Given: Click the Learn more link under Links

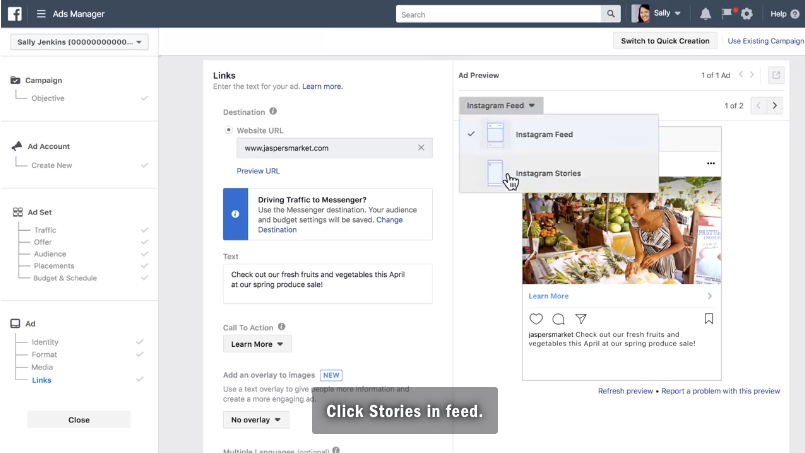Looking at the screenshot, I should [322, 86].
